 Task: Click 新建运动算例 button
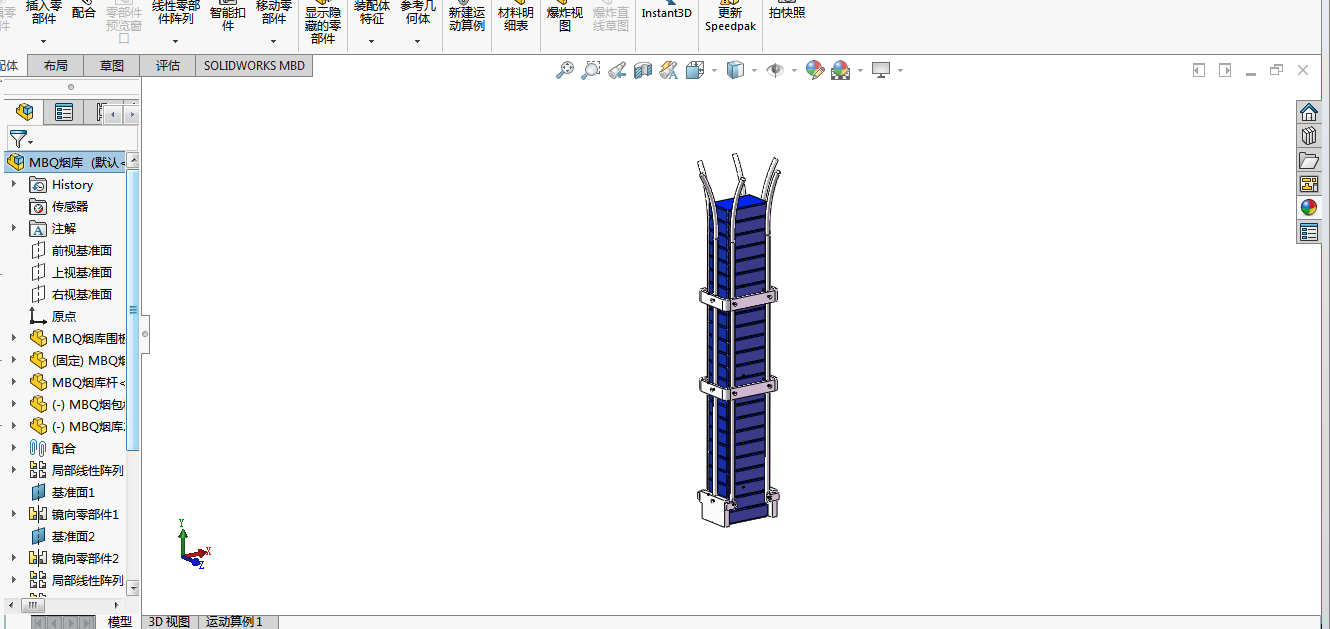pos(467,16)
